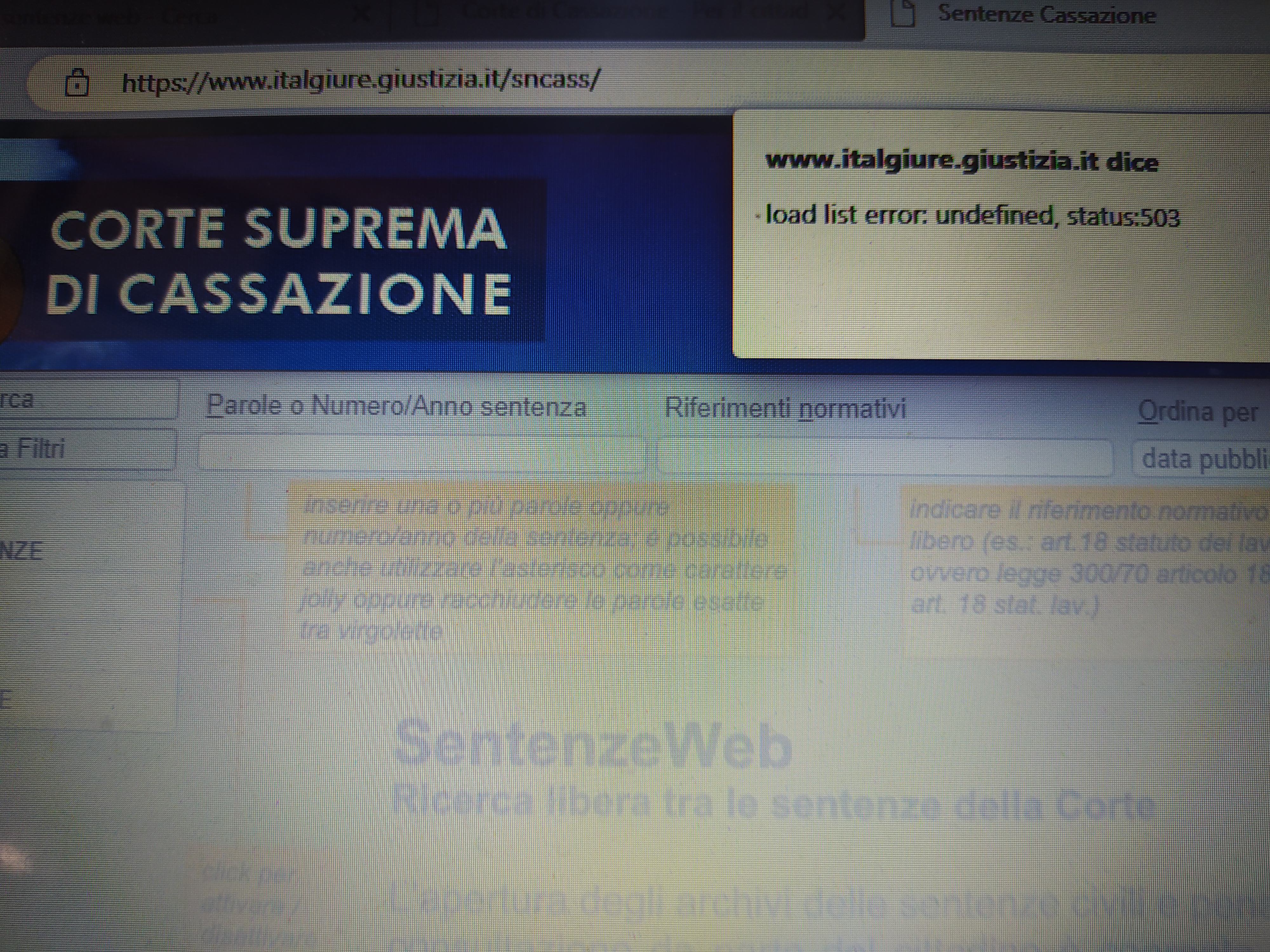The image size is (1270, 952).
Task: Click the 'Riferimenti normativi' label
Action: [x=785, y=409]
